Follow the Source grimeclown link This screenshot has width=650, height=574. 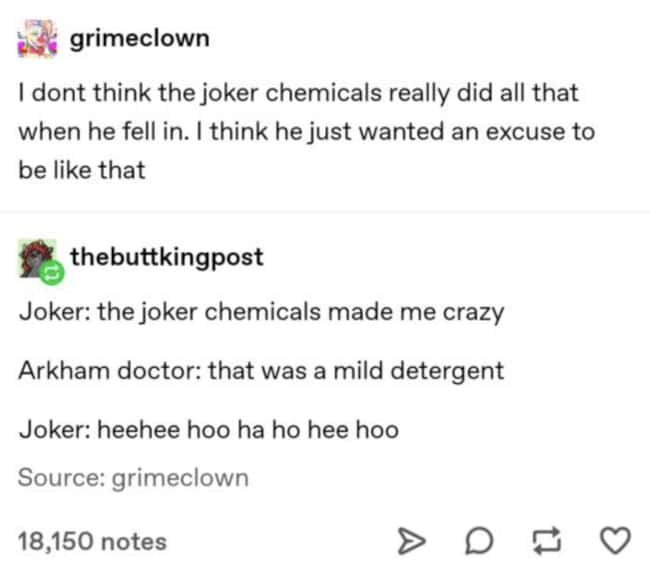pyautogui.click(x=180, y=478)
